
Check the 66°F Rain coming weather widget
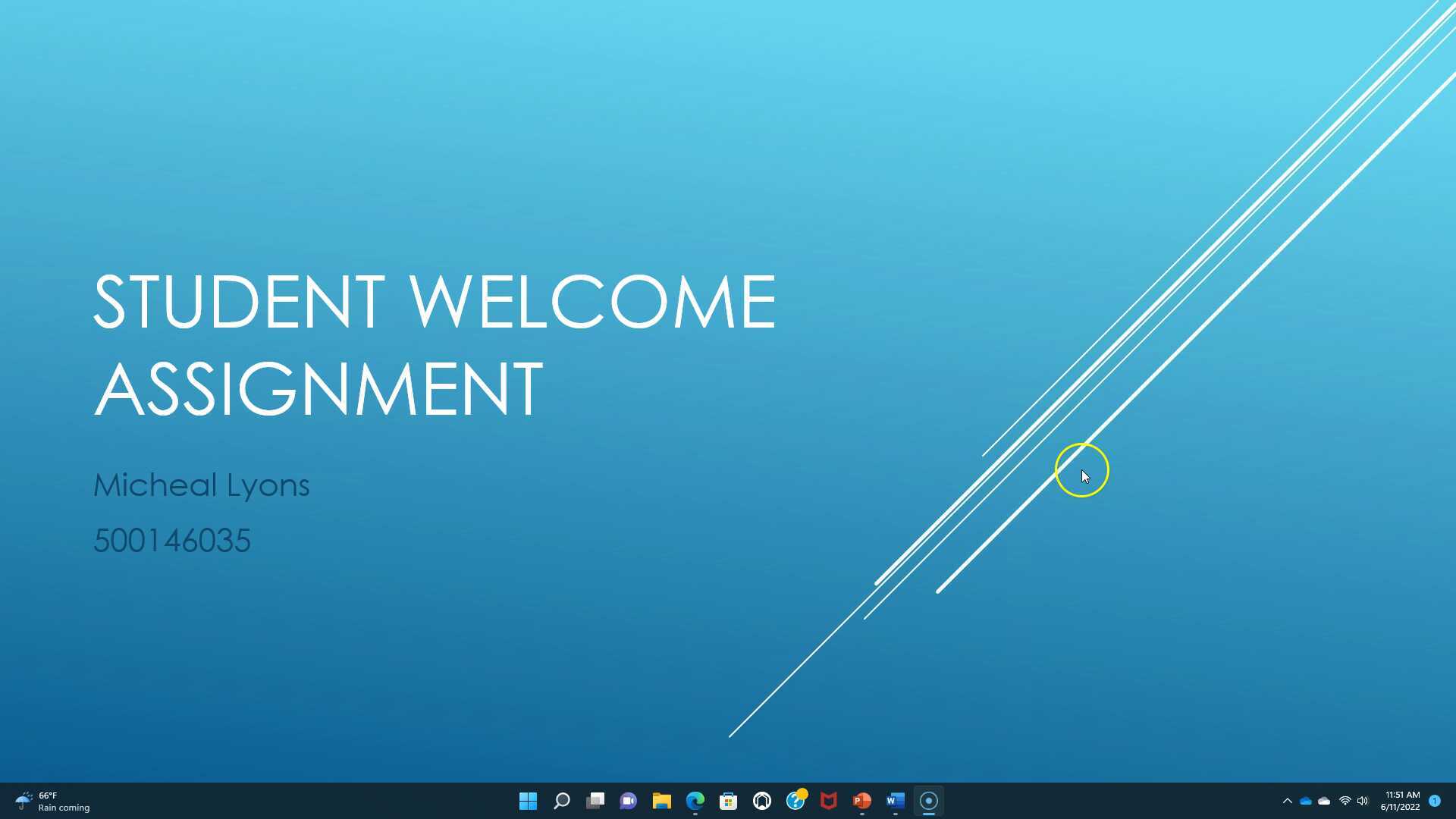coord(45,801)
